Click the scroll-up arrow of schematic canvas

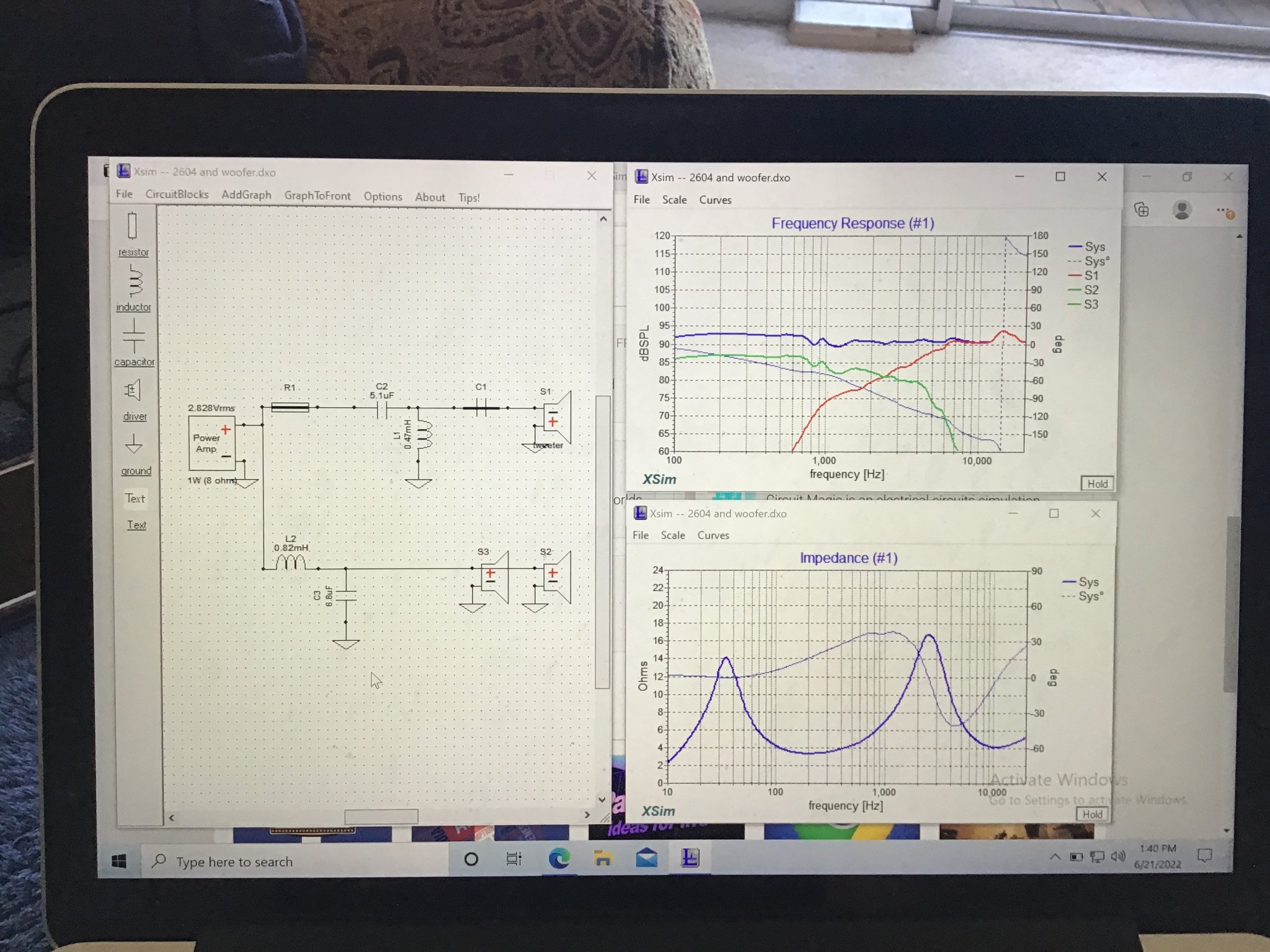[603, 219]
